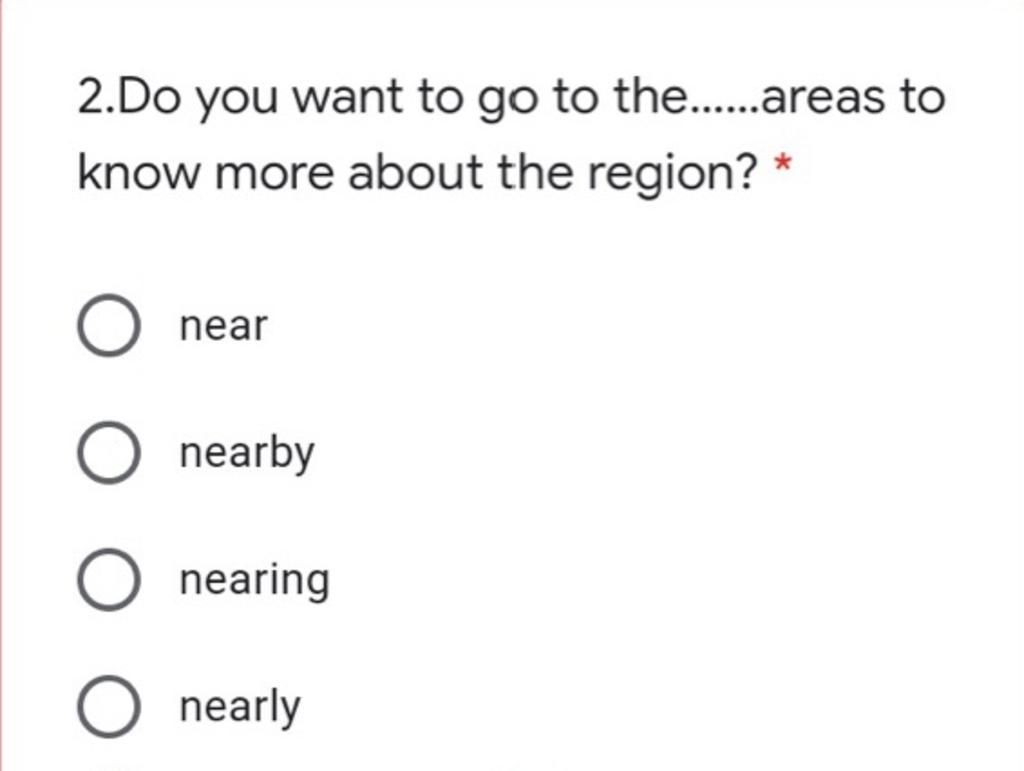
Task: Pick the 'nearing' radio button
Action: click(107, 580)
